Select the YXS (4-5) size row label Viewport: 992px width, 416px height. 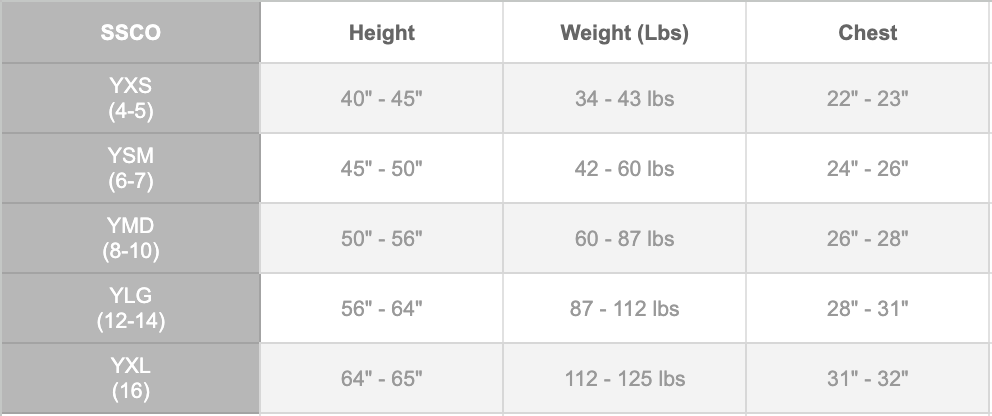pos(130,98)
